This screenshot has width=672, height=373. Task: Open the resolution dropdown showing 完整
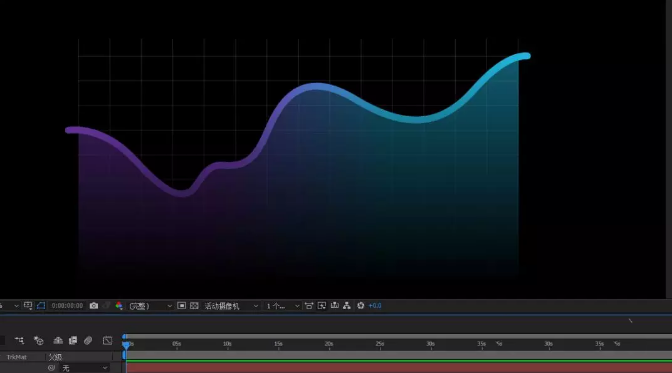(x=150, y=306)
